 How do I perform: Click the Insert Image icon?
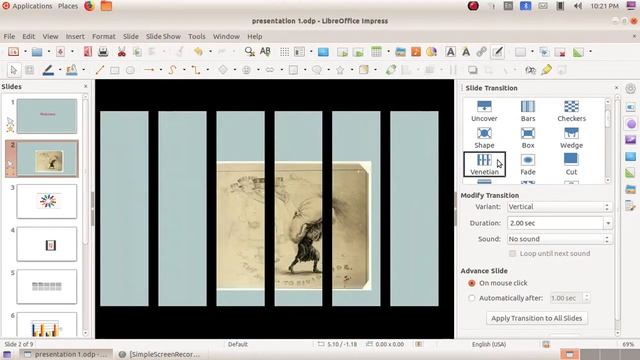click(x=400, y=52)
